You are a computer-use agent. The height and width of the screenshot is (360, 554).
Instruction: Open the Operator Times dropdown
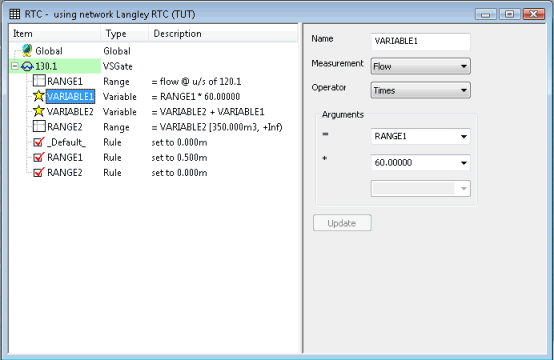[x=420, y=90]
